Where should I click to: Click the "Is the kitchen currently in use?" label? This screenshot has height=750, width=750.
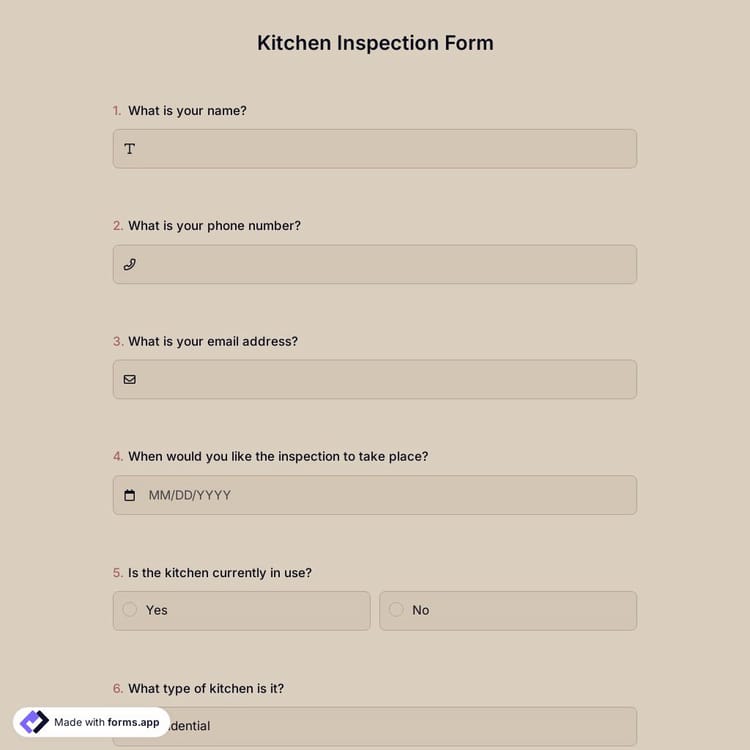[220, 573]
